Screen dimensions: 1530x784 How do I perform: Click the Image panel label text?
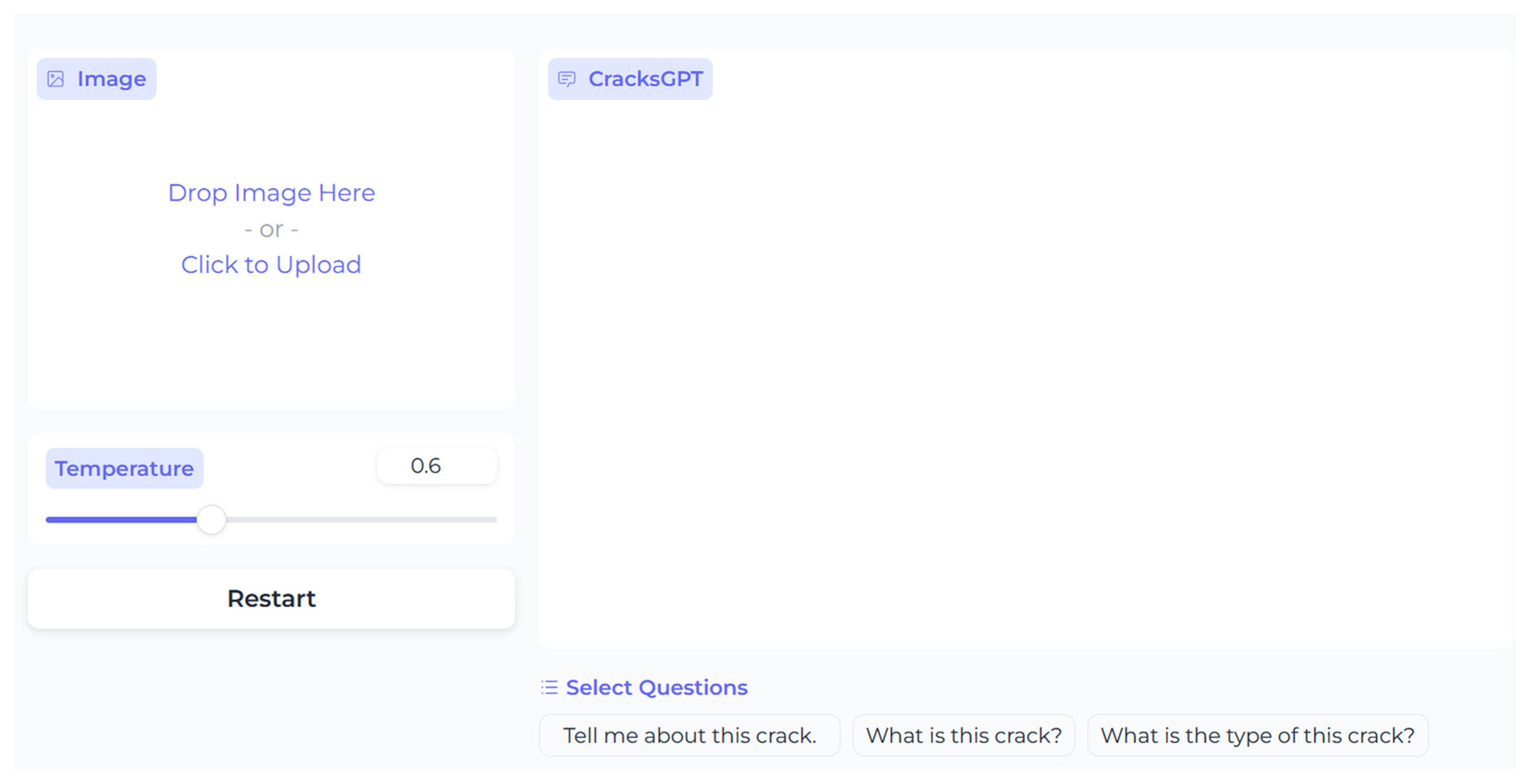pyautogui.click(x=112, y=79)
